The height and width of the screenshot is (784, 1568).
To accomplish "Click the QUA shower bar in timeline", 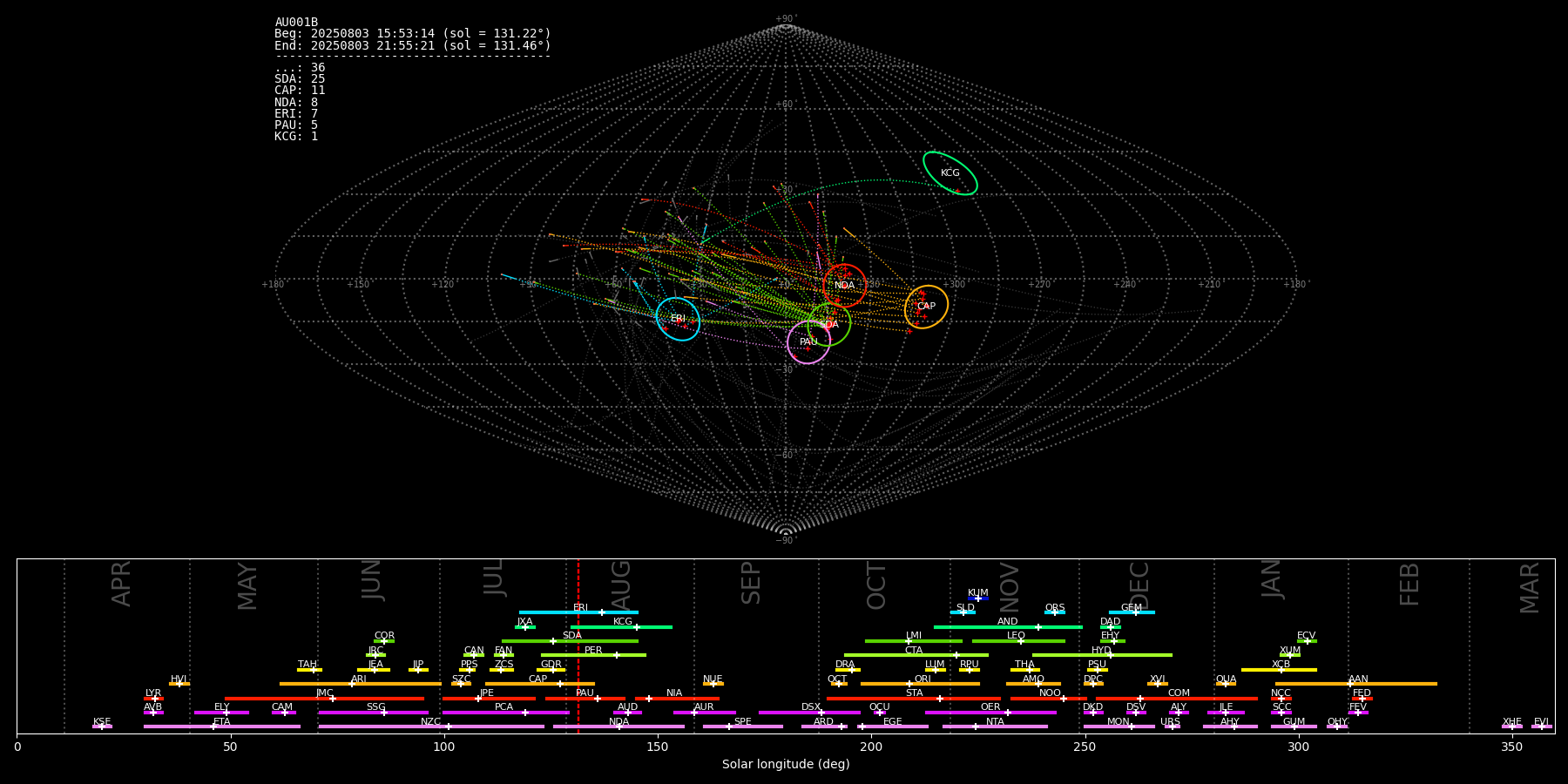I will pyautogui.click(x=1226, y=684).
